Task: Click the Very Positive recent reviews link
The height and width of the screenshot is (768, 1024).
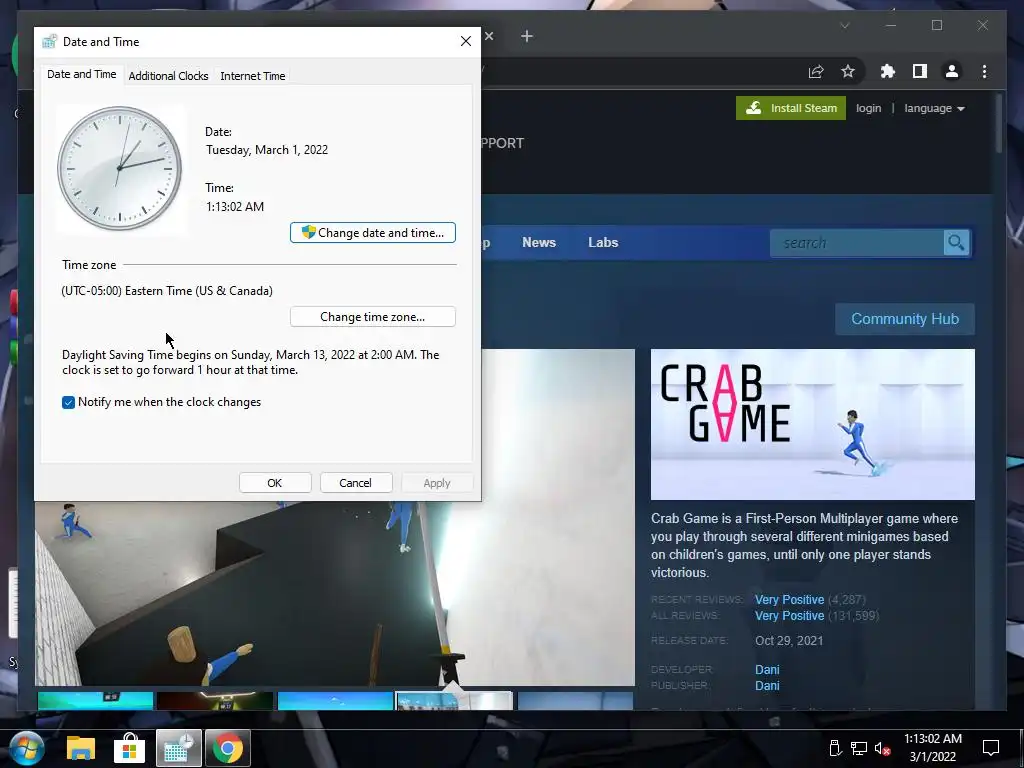Action: [790, 600]
